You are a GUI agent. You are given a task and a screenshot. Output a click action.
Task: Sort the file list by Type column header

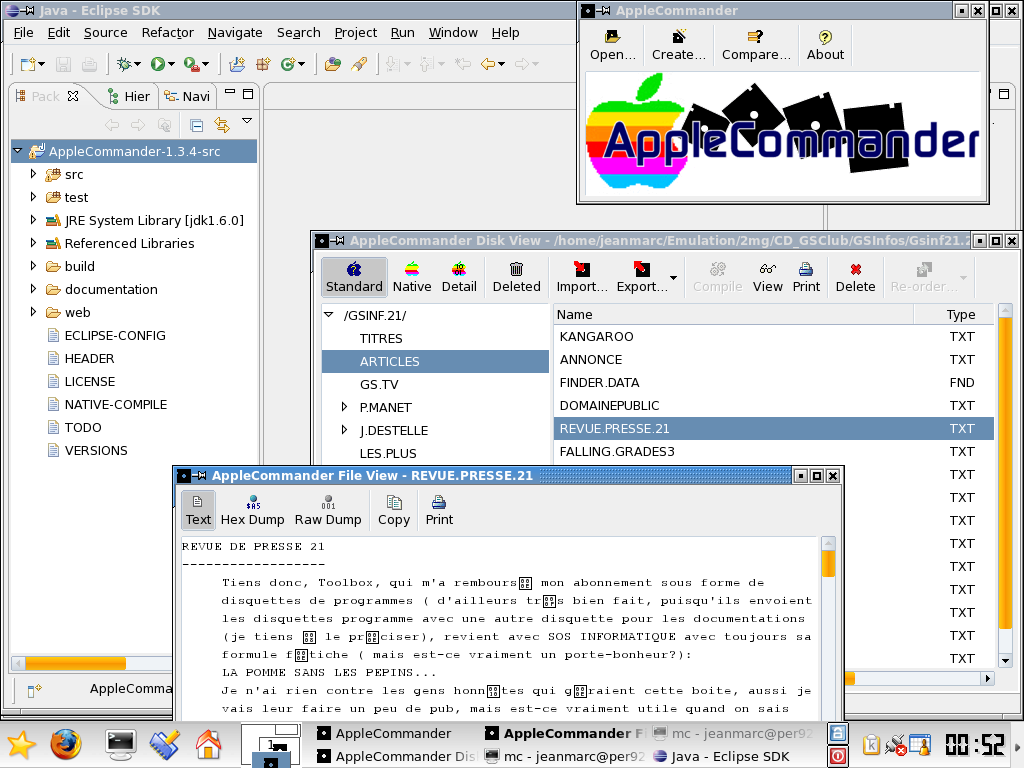coord(954,314)
